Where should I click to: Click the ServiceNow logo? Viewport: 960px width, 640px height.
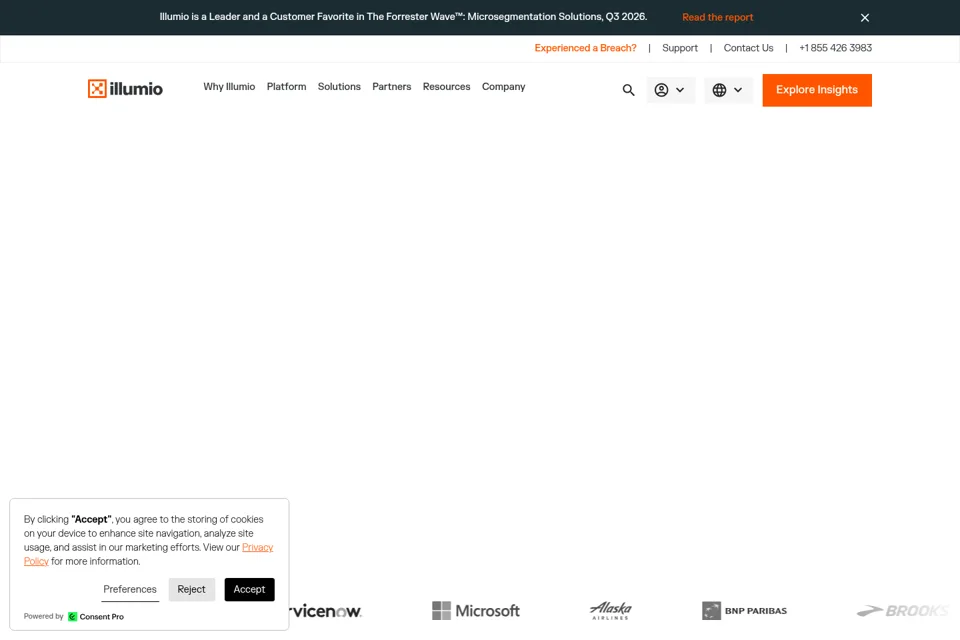tap(325, 611)
